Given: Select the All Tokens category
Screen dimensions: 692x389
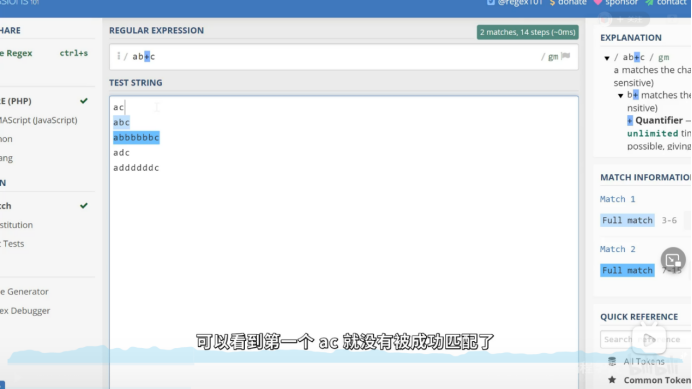Looking at the screenshot, I should [x=644, y=361].
